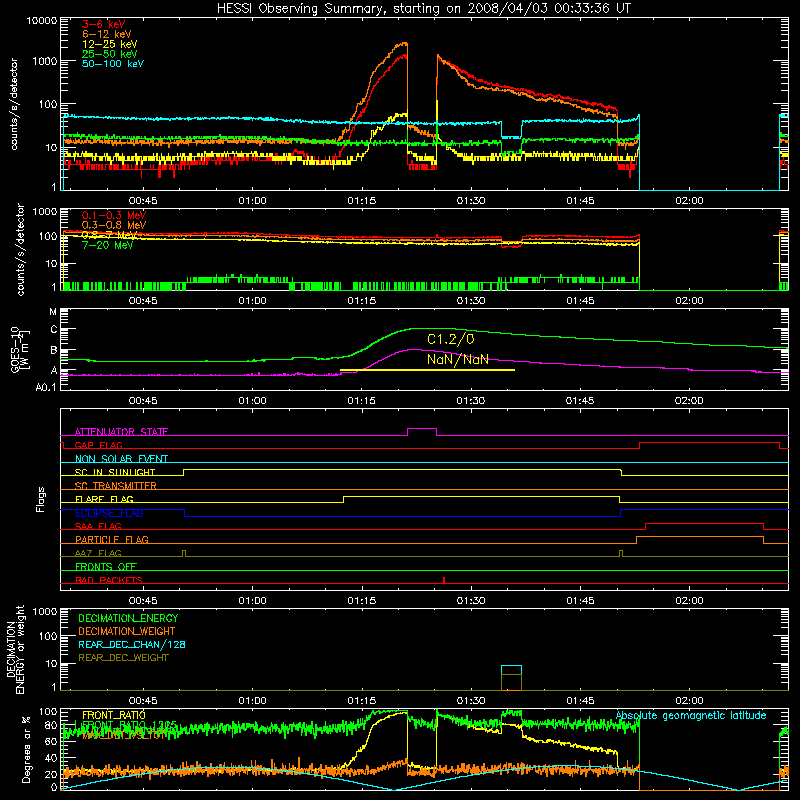Click the Absolute geomagnetic latitude label

point(691,715)
